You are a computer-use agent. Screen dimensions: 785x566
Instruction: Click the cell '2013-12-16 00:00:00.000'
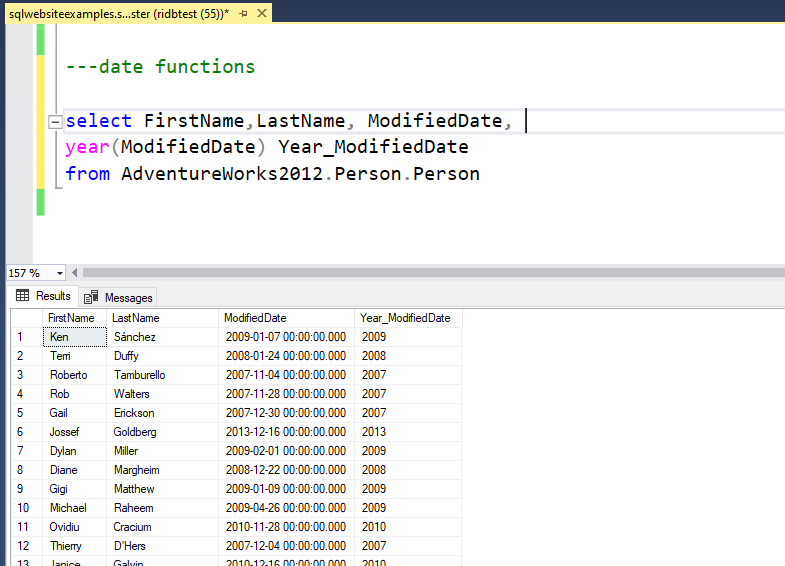pos(286,432)
